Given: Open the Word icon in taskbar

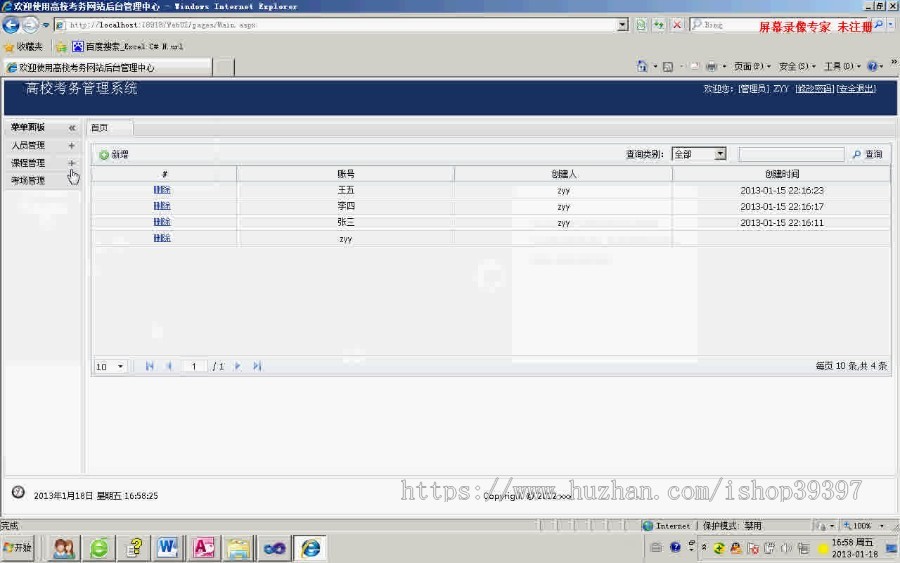Looking at the screenshot, I should pyautogui.click(x=168, y=548).
